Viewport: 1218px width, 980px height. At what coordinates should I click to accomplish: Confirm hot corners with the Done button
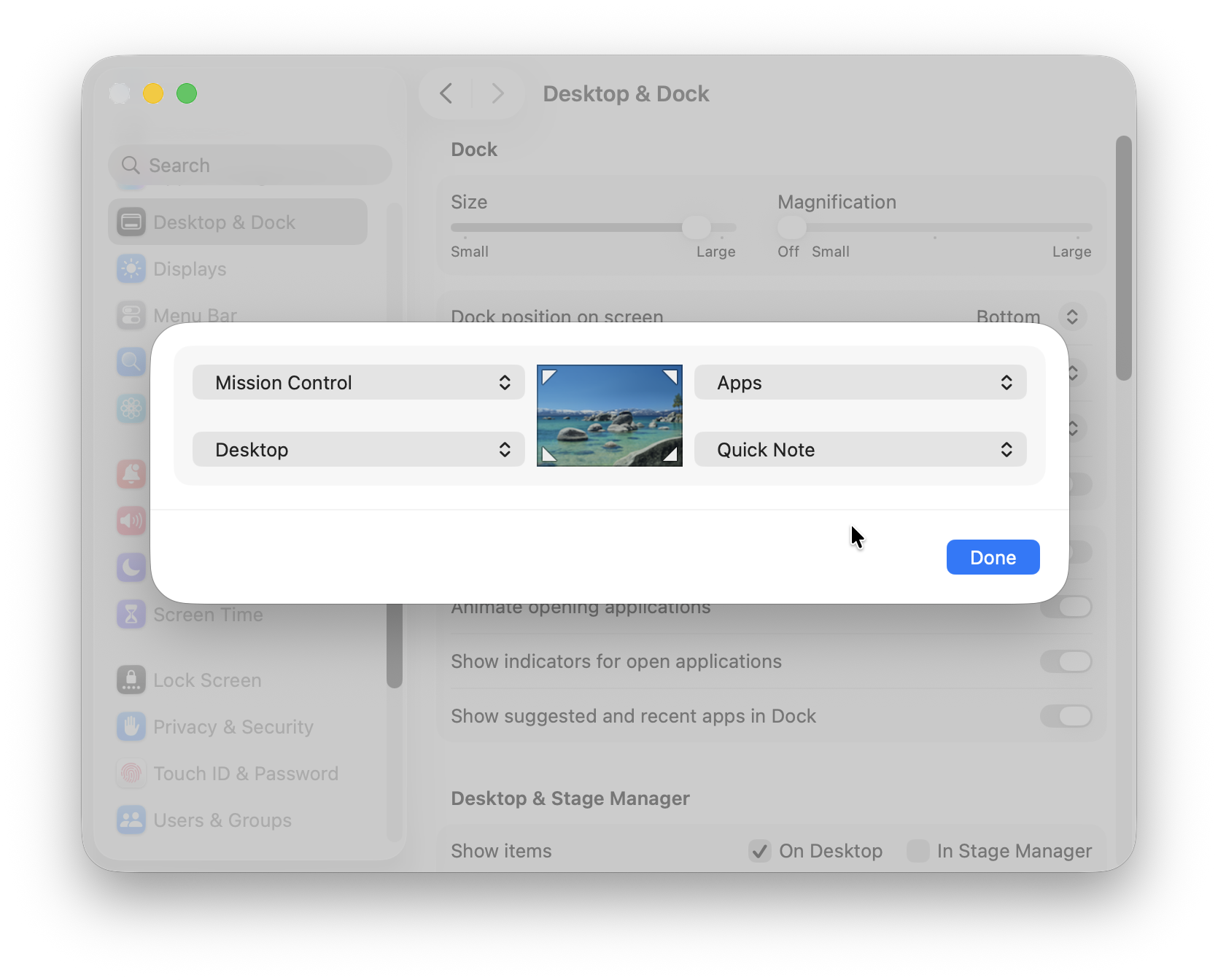coord(993,557)
